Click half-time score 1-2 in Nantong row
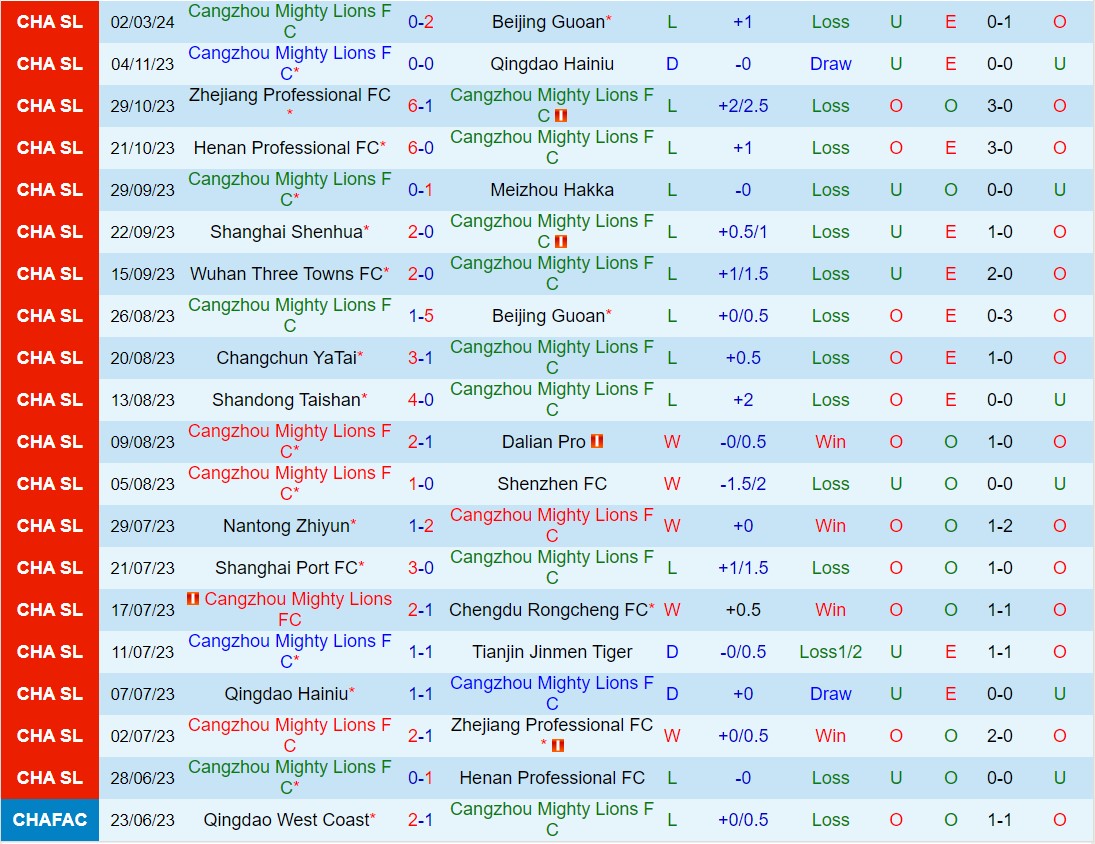The image size is (1095, 844). coord(999,526)
